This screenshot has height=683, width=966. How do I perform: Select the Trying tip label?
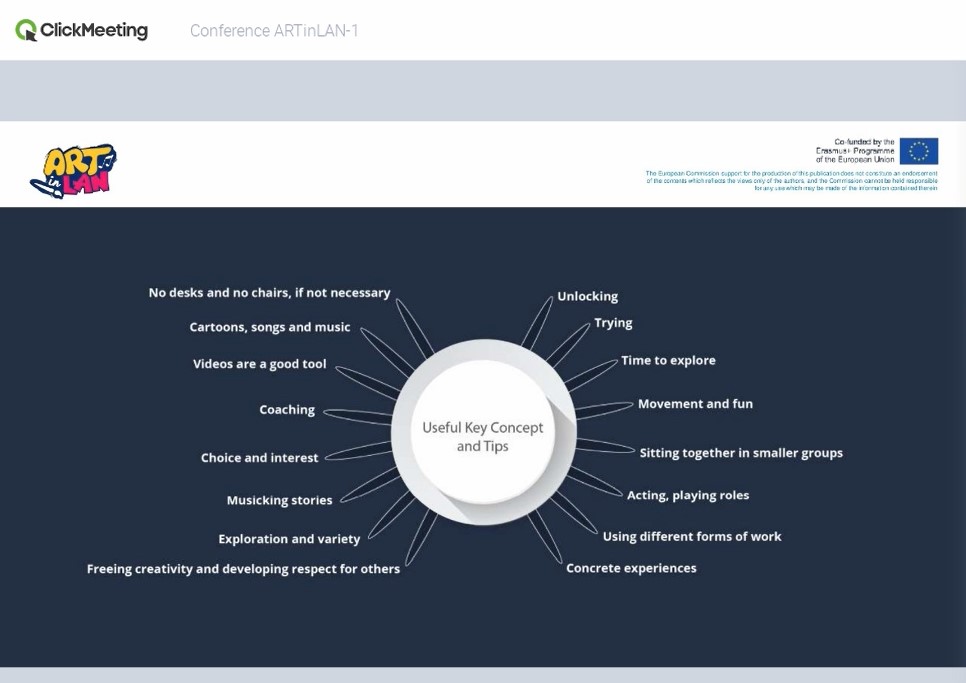(613, 323)
